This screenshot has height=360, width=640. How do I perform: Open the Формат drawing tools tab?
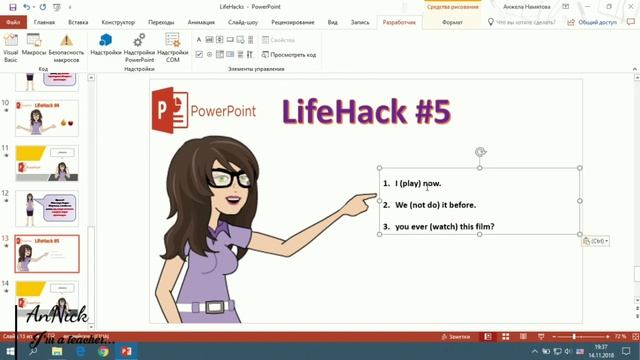point(452,22)
